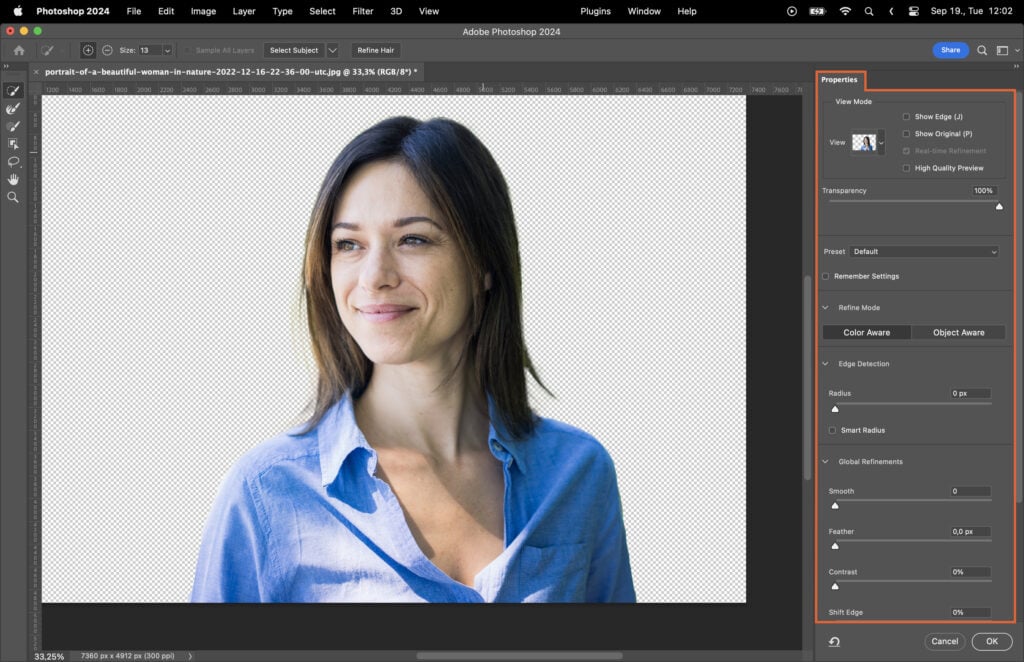The width and height of the screenshot is (1024, 662).
Task: Select the Zoom tool
Action: tap(13, 197)
